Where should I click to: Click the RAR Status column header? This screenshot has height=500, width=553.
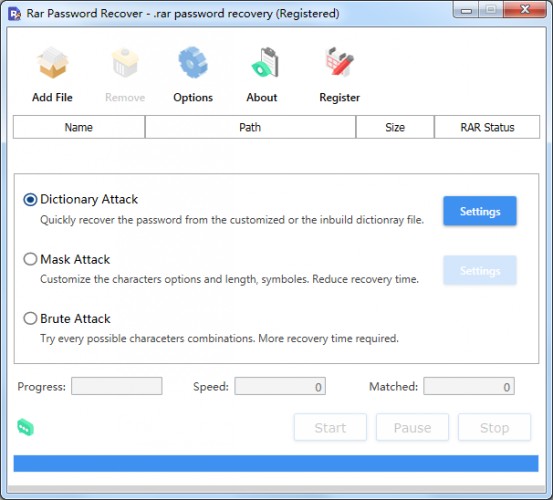click(x=487, y=127)
